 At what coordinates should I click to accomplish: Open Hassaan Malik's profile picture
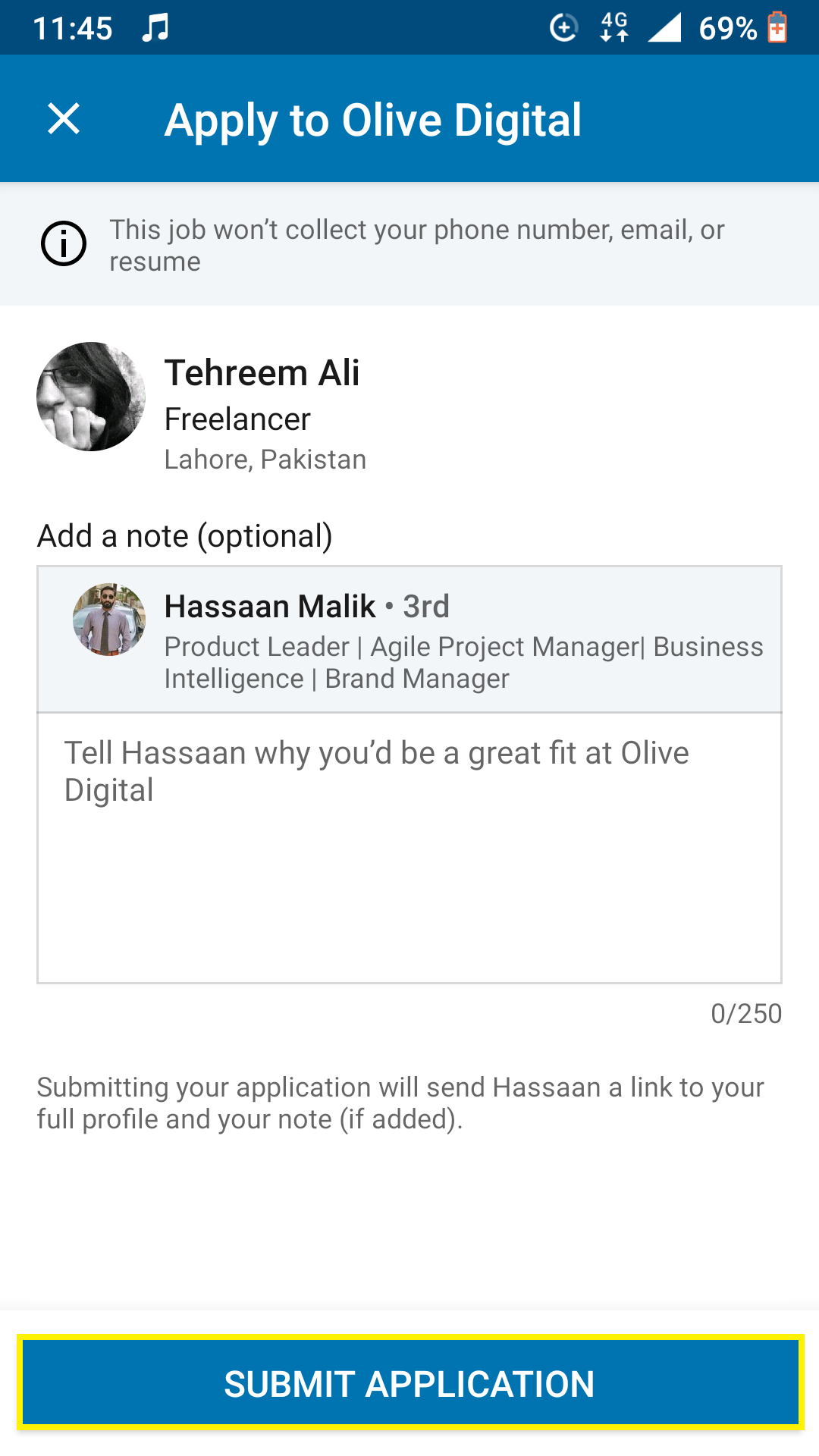coord(109,620)
